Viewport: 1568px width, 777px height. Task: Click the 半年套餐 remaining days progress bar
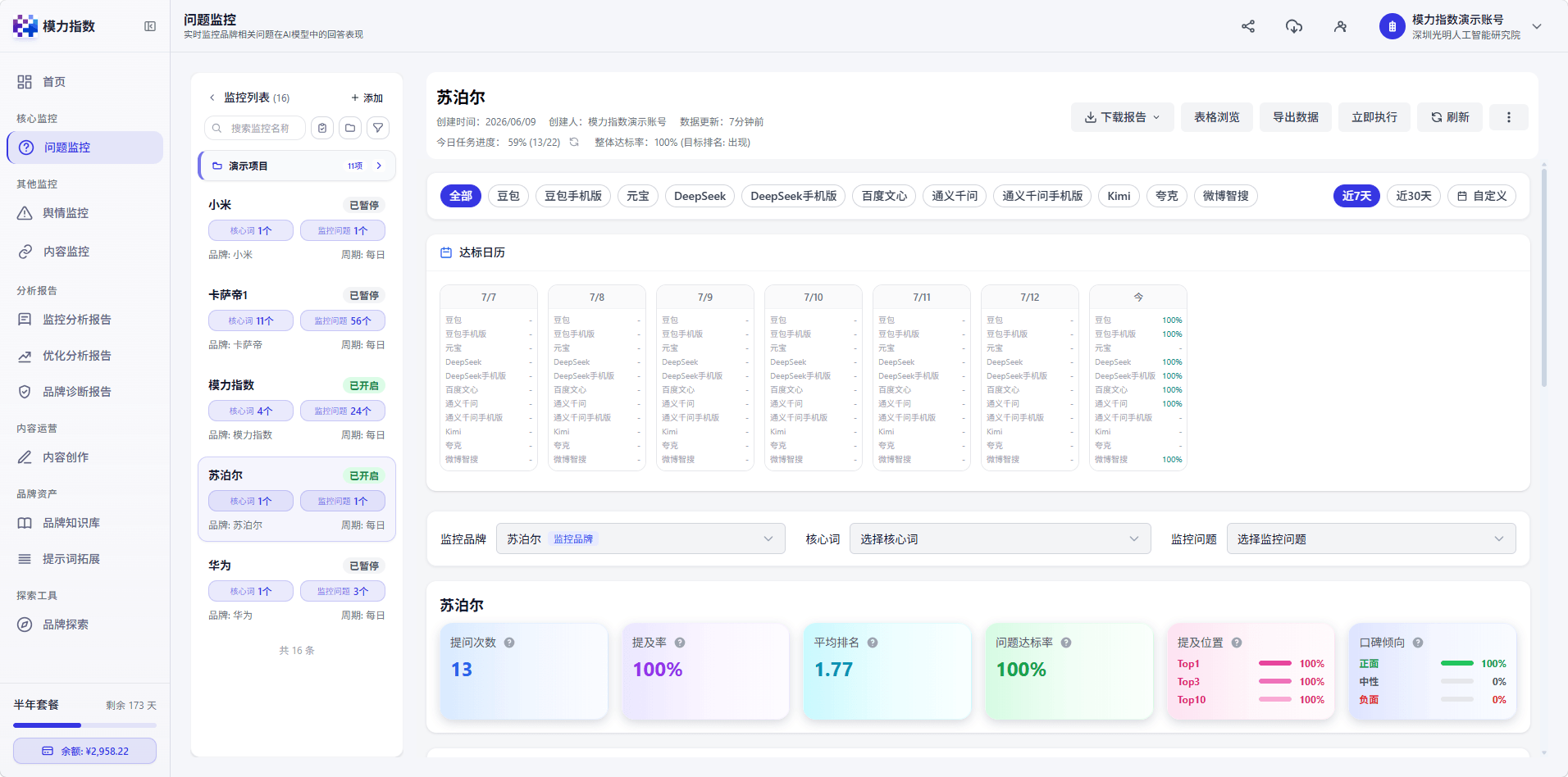tap(84, 725)
